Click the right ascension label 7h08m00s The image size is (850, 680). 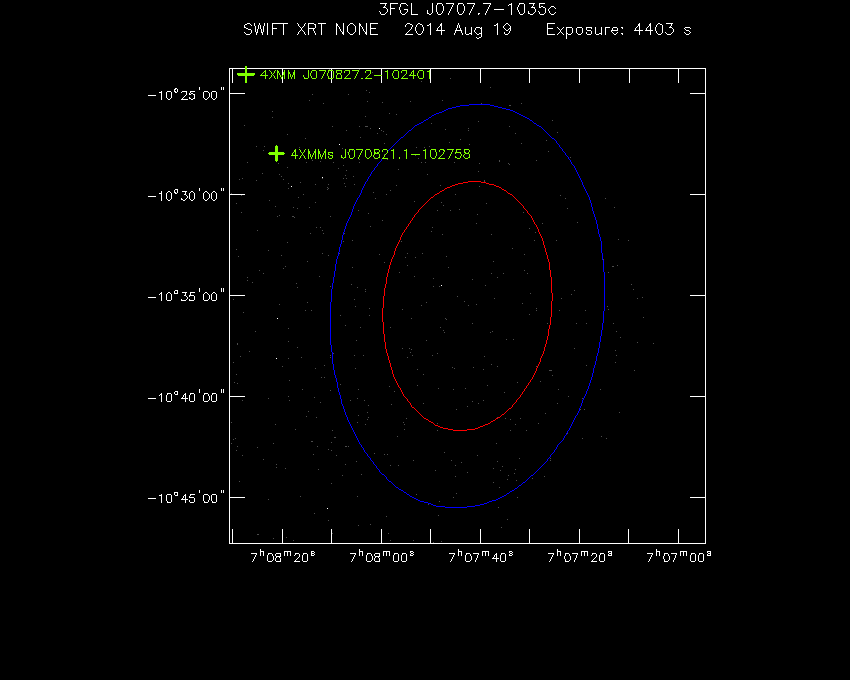[382, 557]
